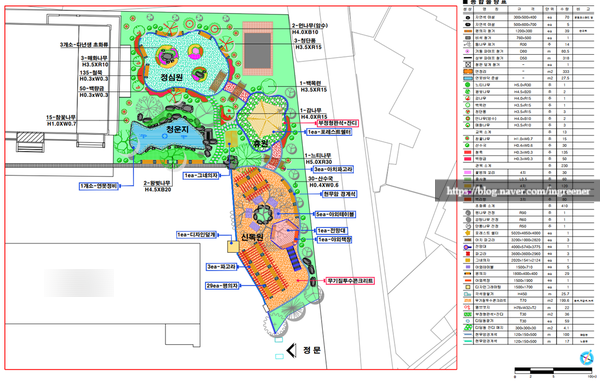Click the '50-백량금' plant label
The width and height of the screenshot is (600, 381).
(94, 92)
